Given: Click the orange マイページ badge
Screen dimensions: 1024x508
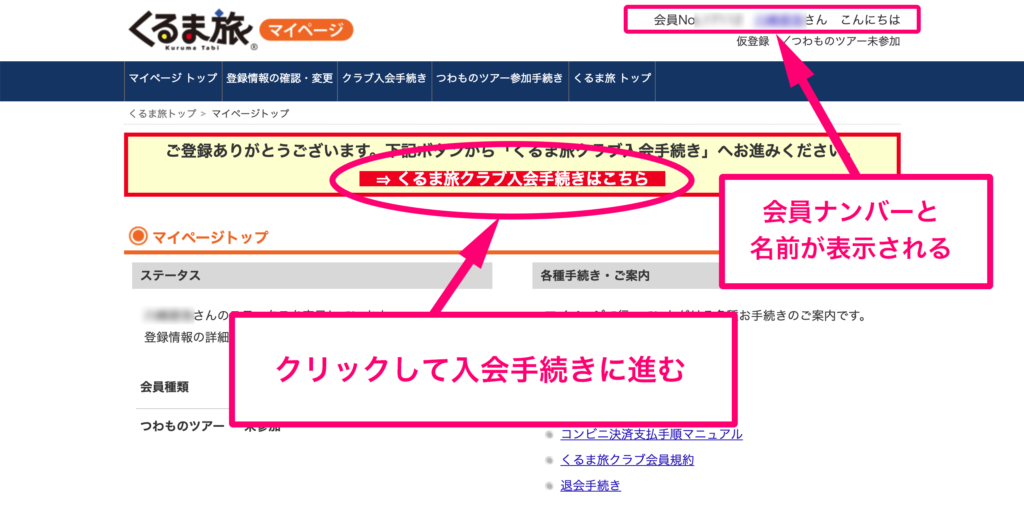Looking at the screenshot, I should coord(305,30).
